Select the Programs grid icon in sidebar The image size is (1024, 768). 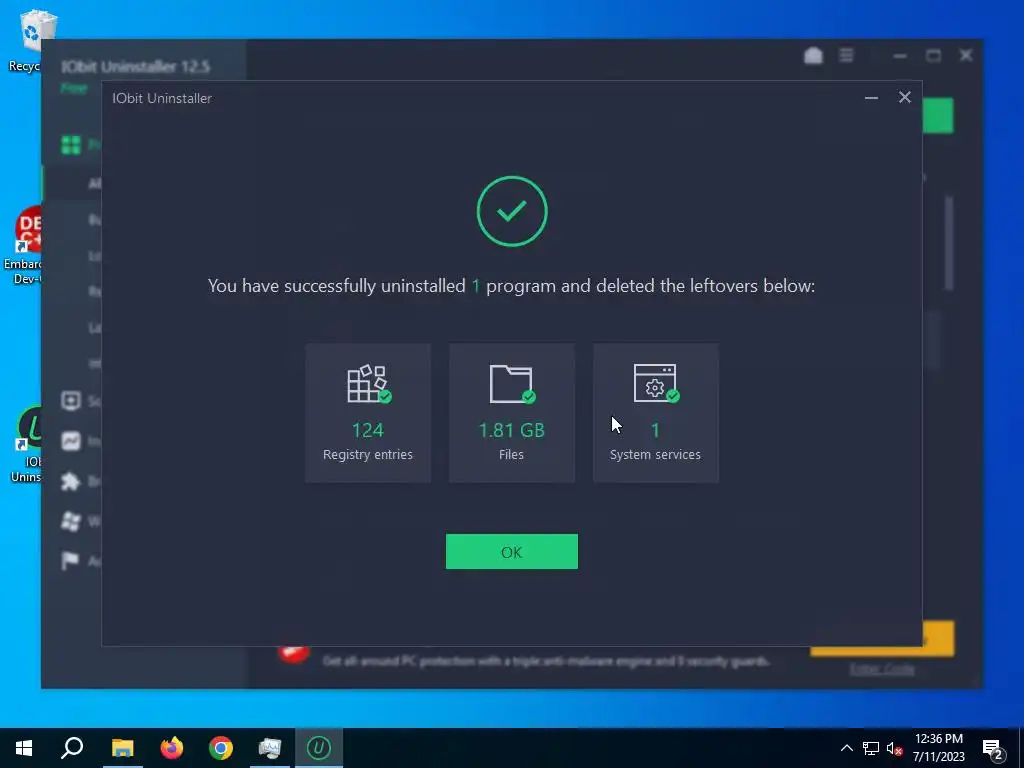point(71,144)
